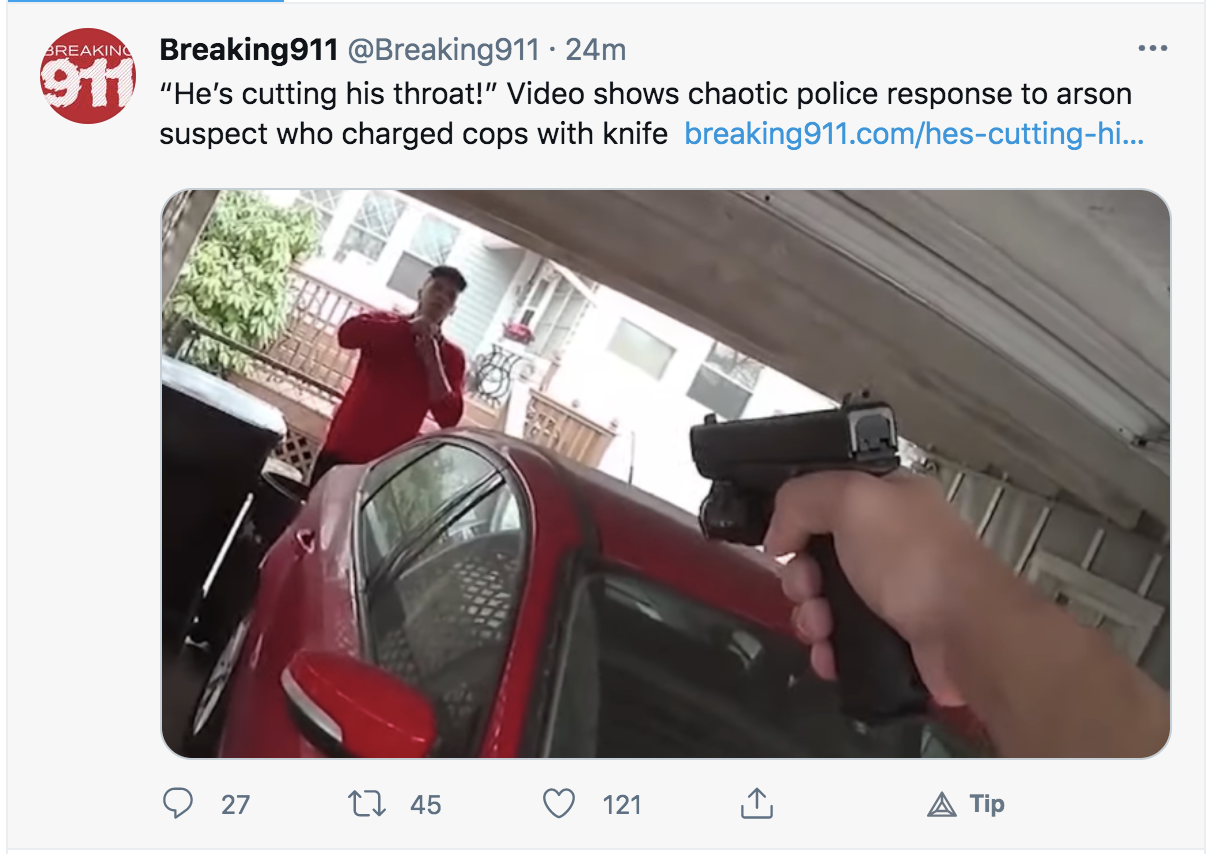1214x854 pixels.
Task: Click the 121 likes count
Action: click(x=621, y=804)
